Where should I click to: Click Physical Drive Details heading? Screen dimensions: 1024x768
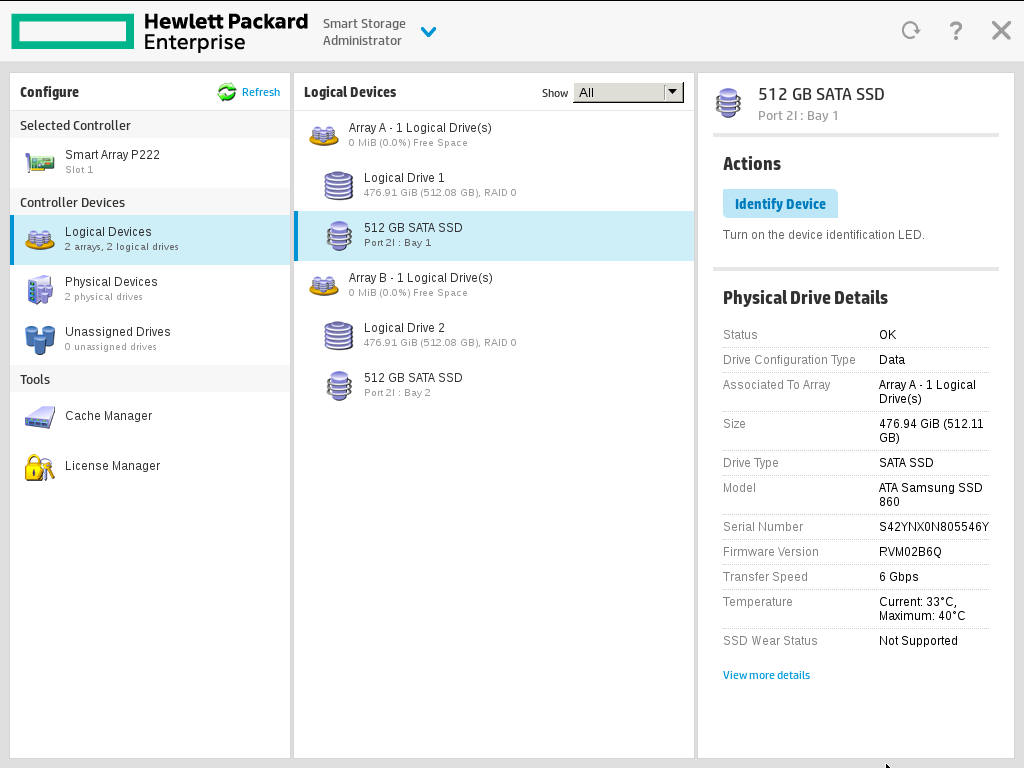[x=805, y=298]
